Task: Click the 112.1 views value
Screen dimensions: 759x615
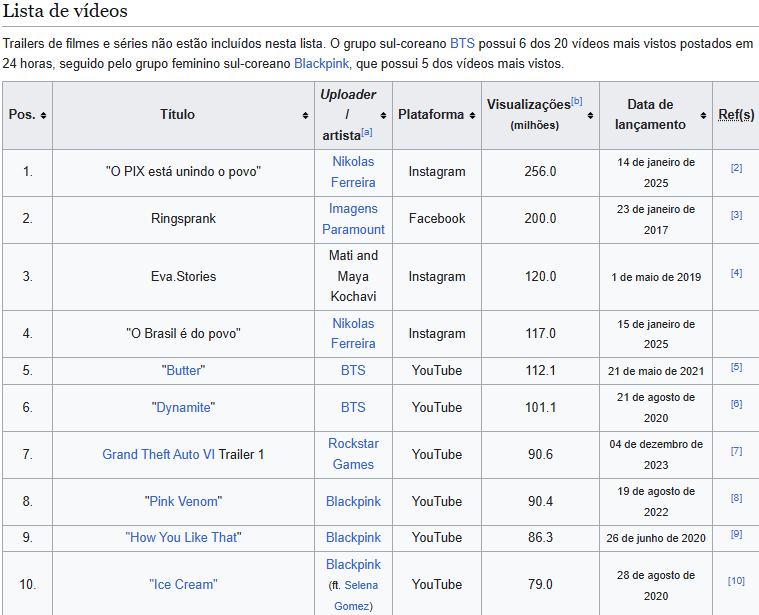Action: pos(540,371)
